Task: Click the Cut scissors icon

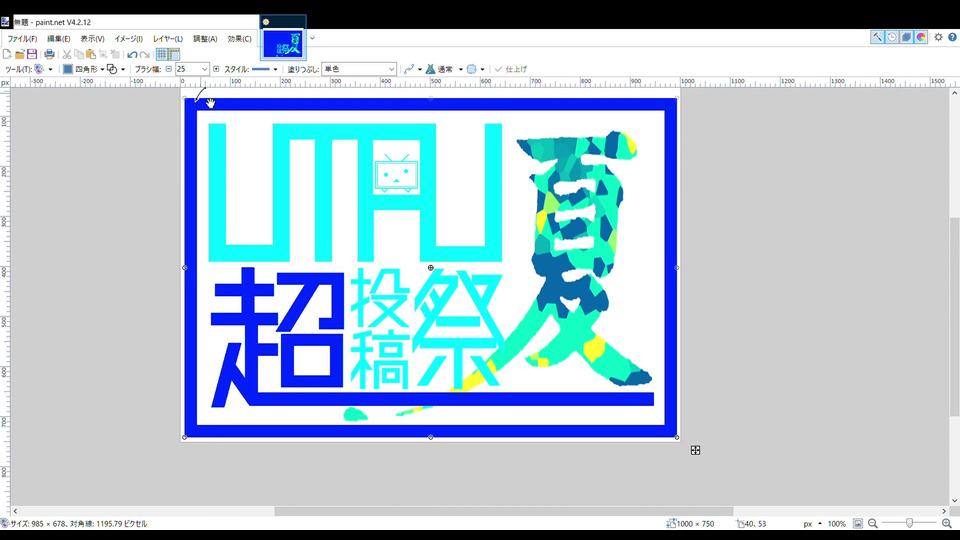Action: pos(67,54)
